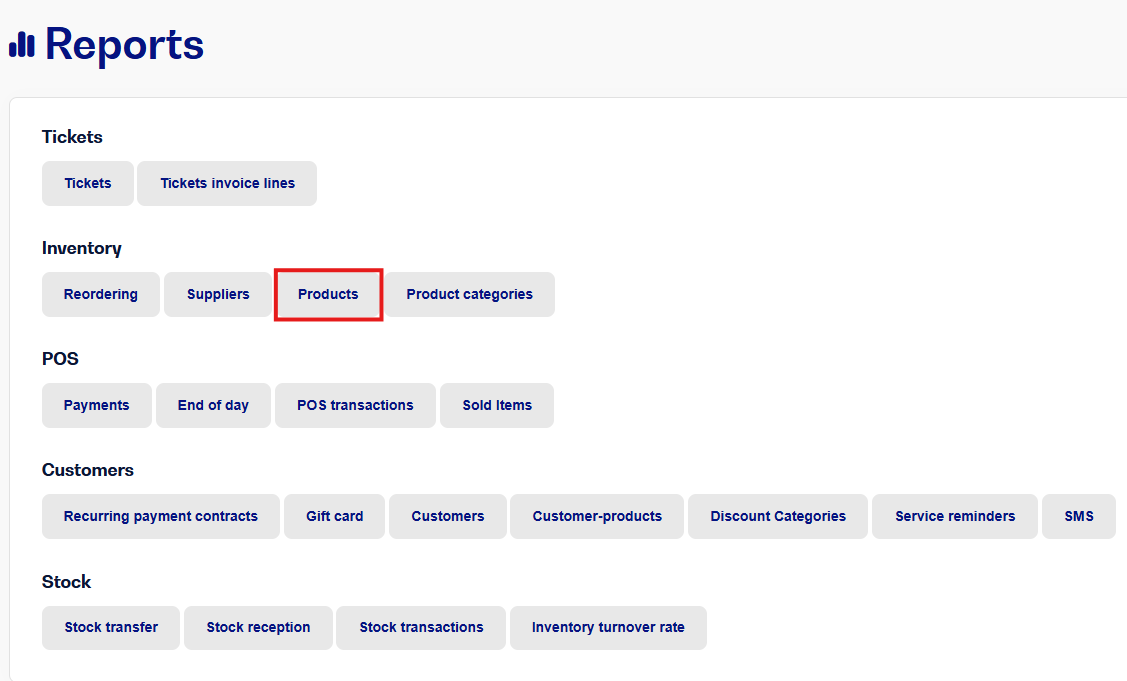Viewport: 1127px width, 681px height.
Task: Open the Sold Items report
Action: [x=497, y=406]
